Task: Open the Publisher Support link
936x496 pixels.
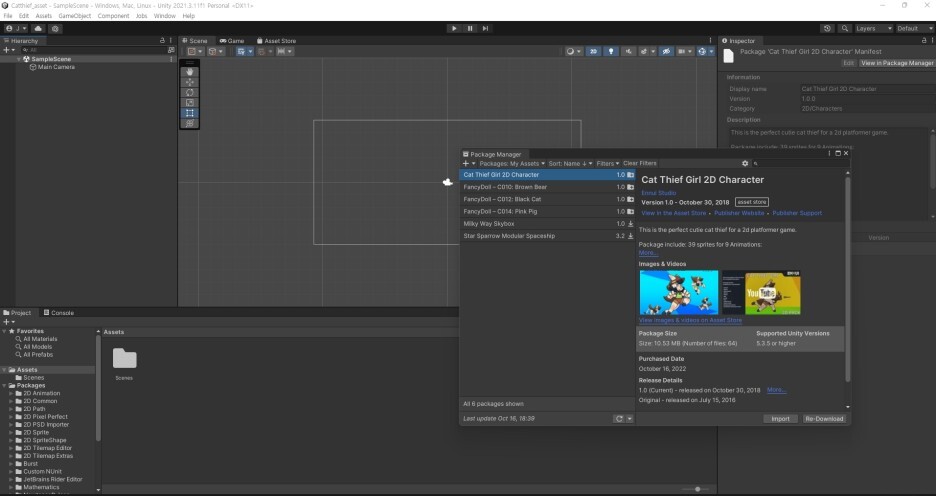Action: tap(797, 213)
